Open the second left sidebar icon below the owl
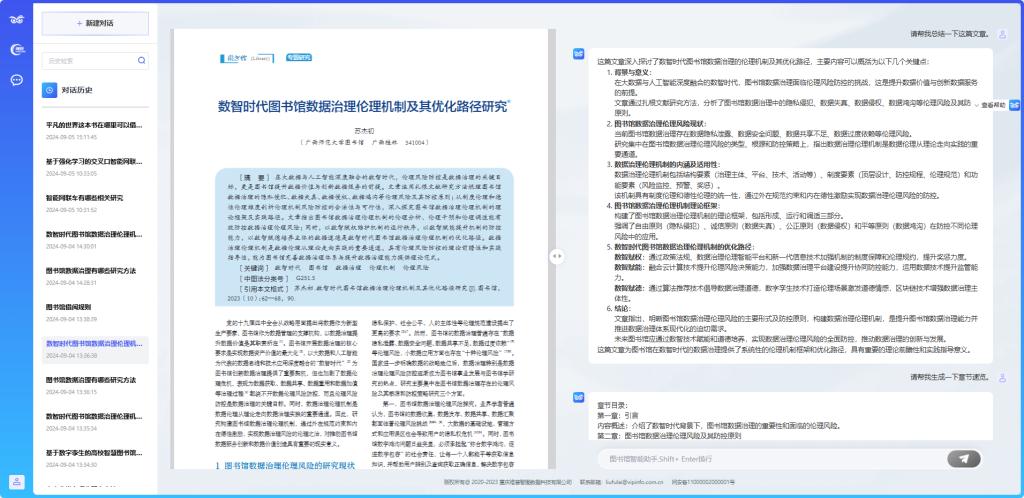The image size is (1024, 498). pos(17,49)
